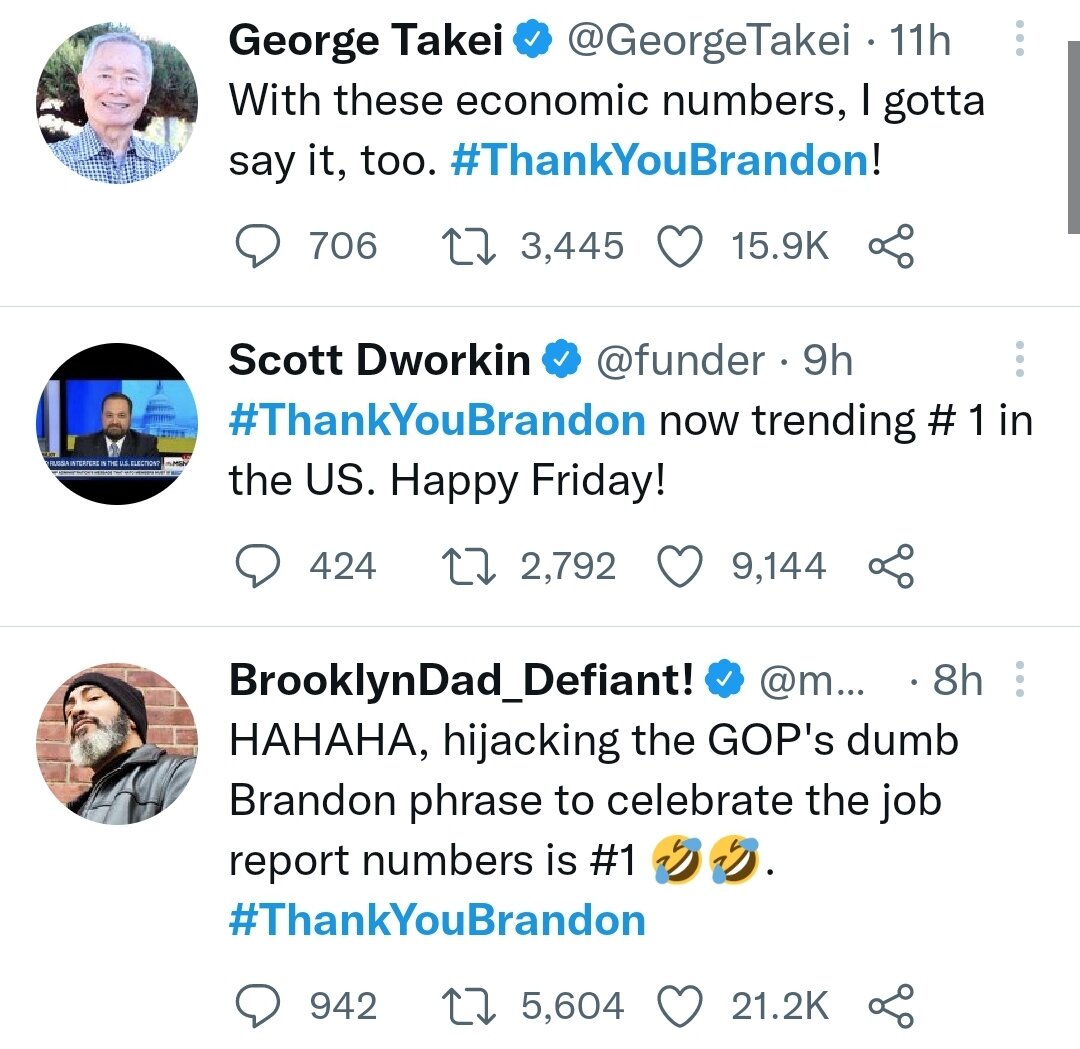Like George Takei's tweet
The height and width of the screenshot is (1049, 1080).
[x=680, y=246]
